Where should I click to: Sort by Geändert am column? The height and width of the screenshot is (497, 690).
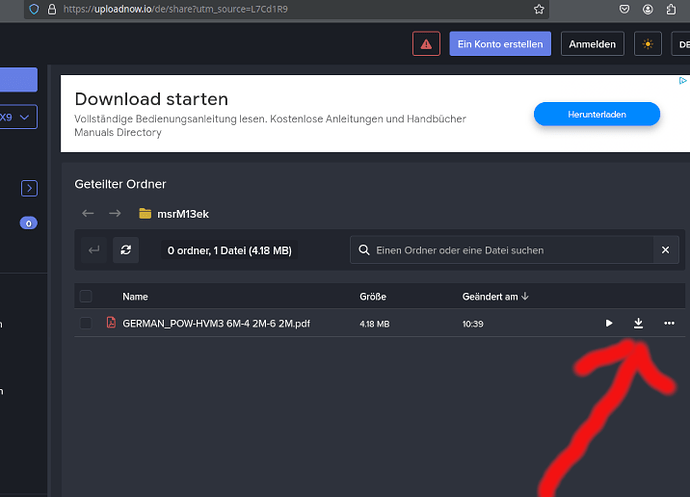click(x=495, y=297)
